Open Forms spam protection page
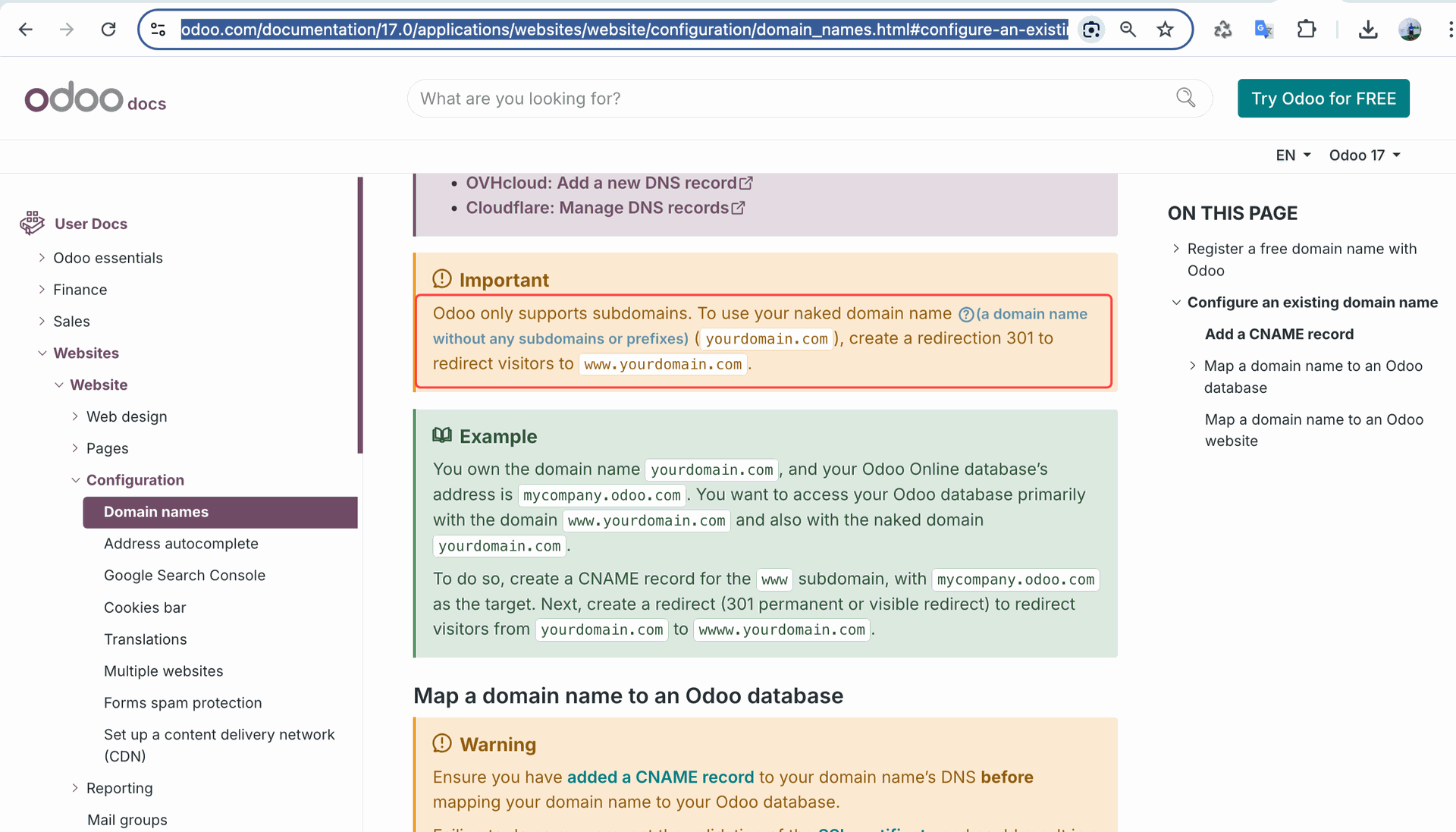Screen dimensions: 1456x832 coord(183,703)
